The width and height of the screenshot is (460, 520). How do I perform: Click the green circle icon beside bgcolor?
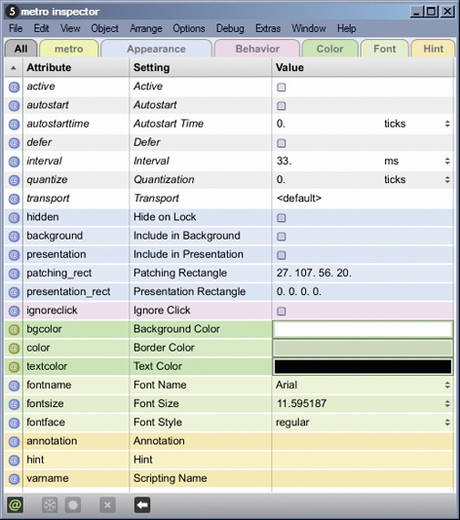pos(14,330)
